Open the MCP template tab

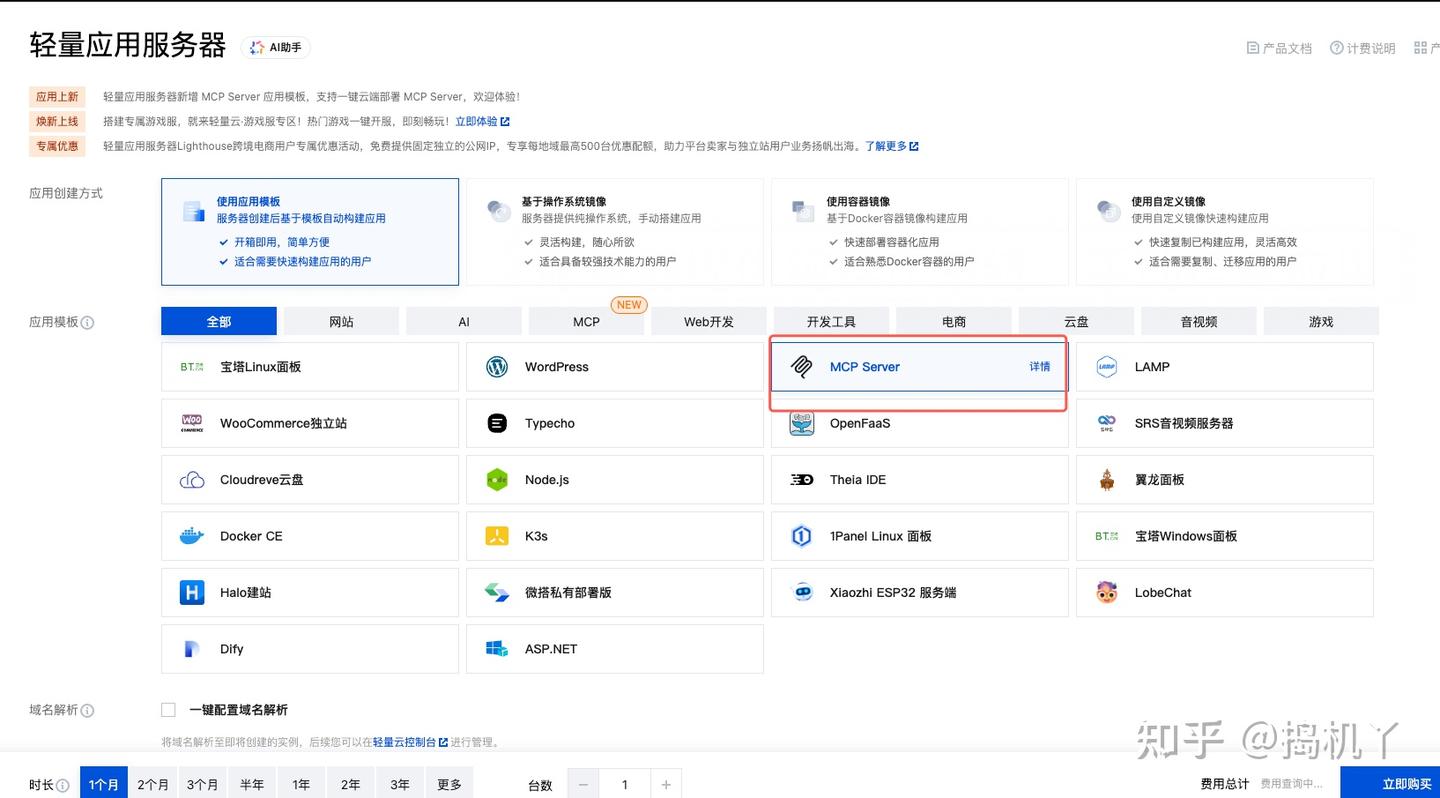tap(586, 321)
